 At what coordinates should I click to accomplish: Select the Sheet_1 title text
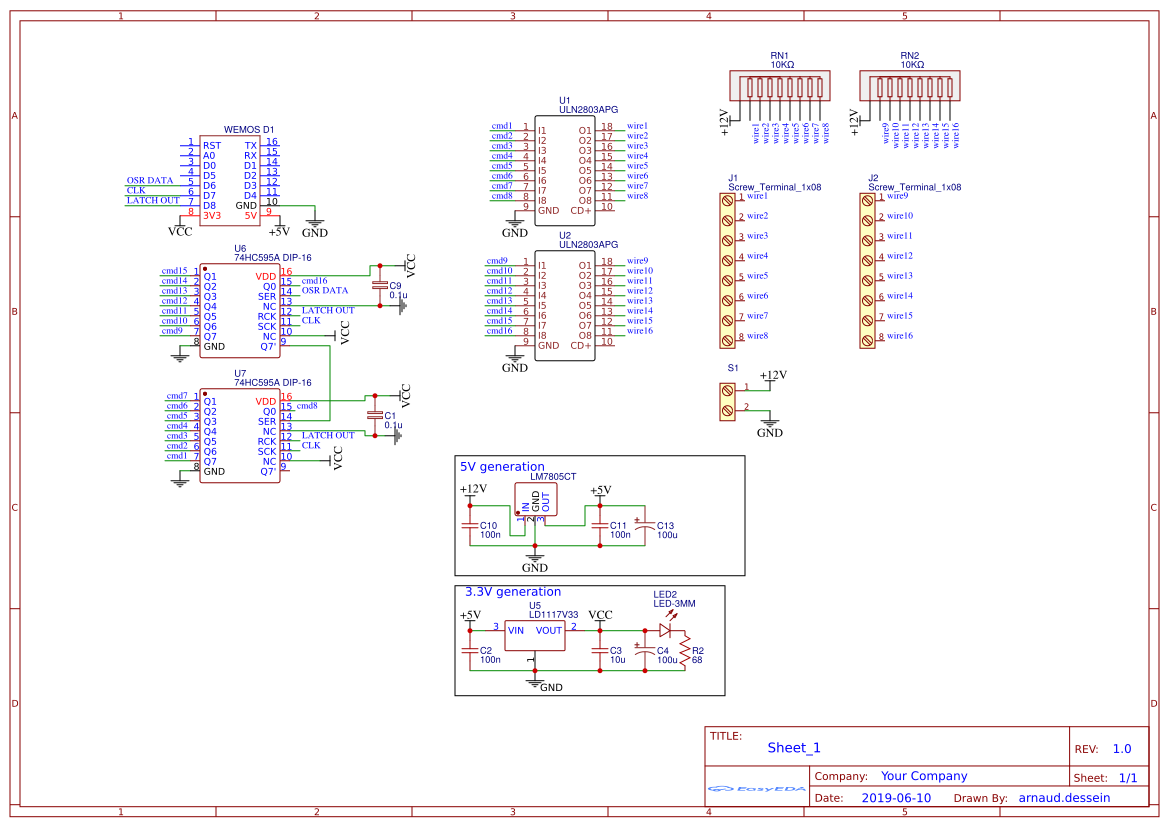[x=793, y=748]
